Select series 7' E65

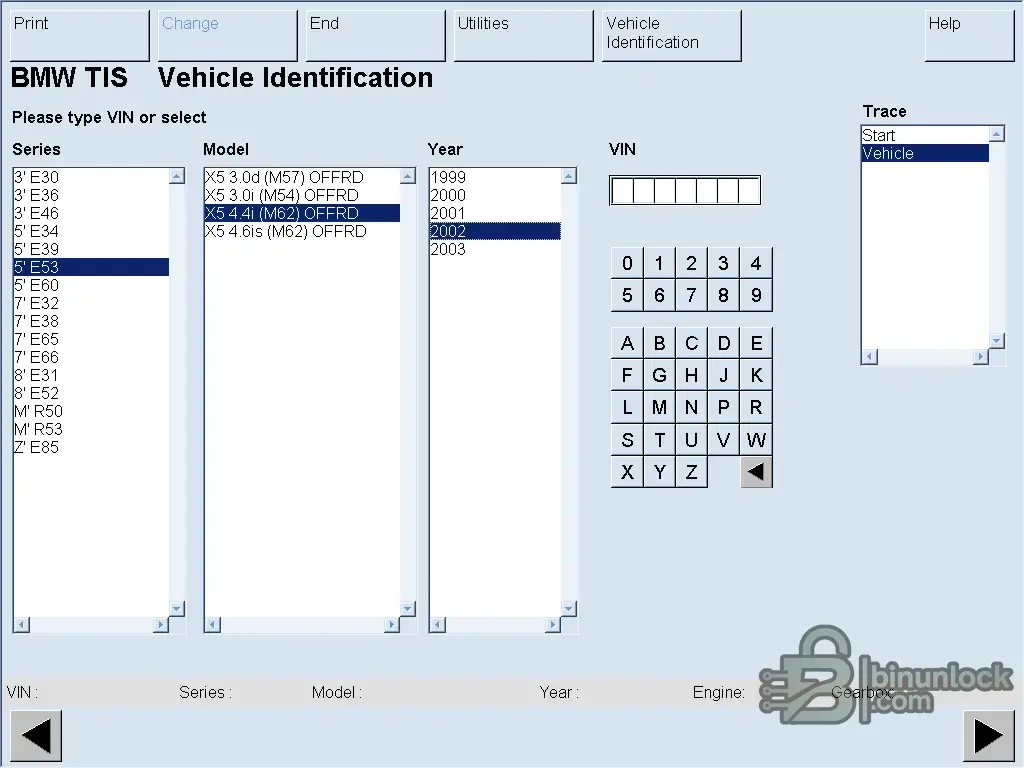click(91, 339)
